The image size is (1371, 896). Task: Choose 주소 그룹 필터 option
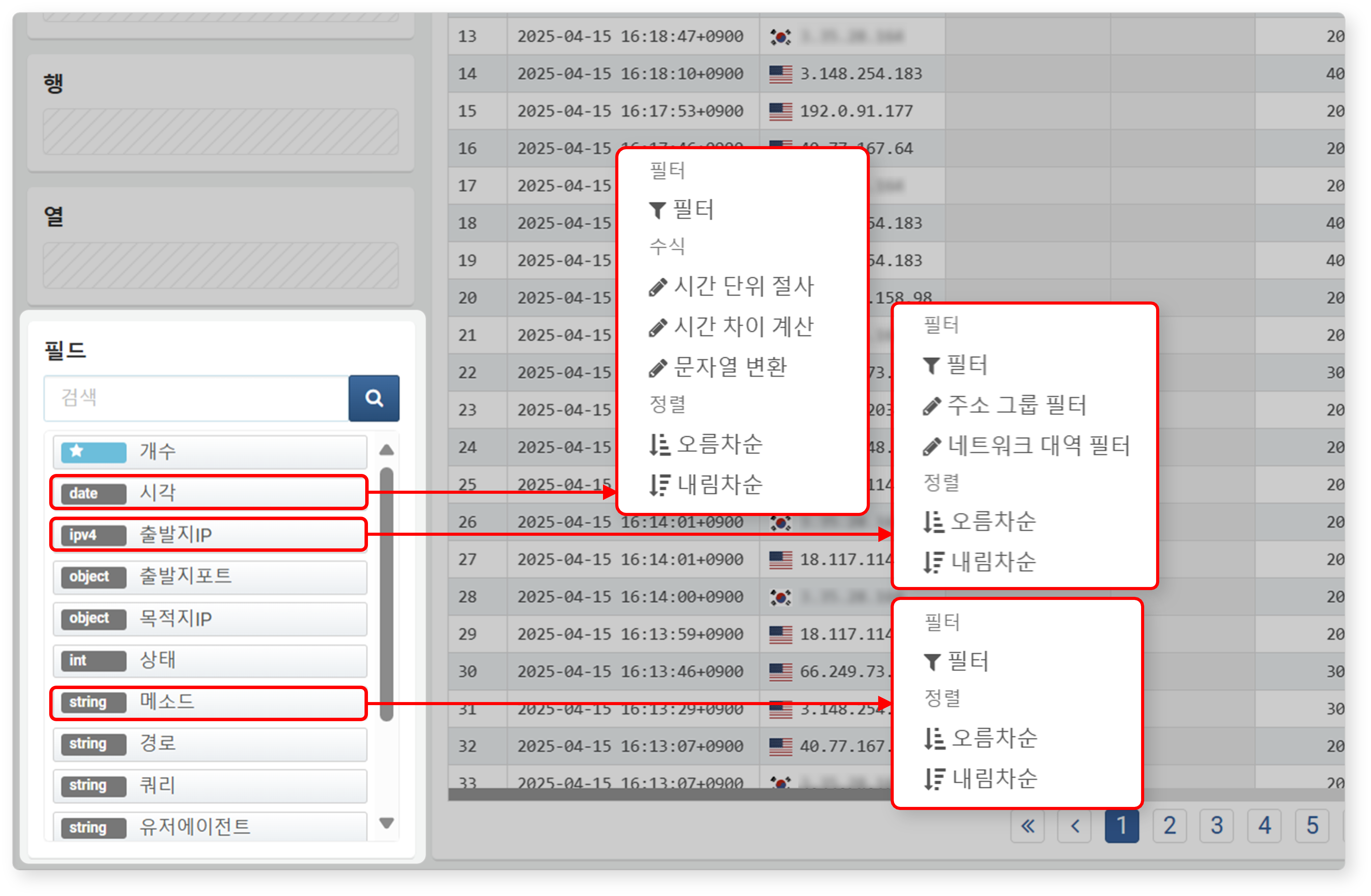tap(1005, 405)
